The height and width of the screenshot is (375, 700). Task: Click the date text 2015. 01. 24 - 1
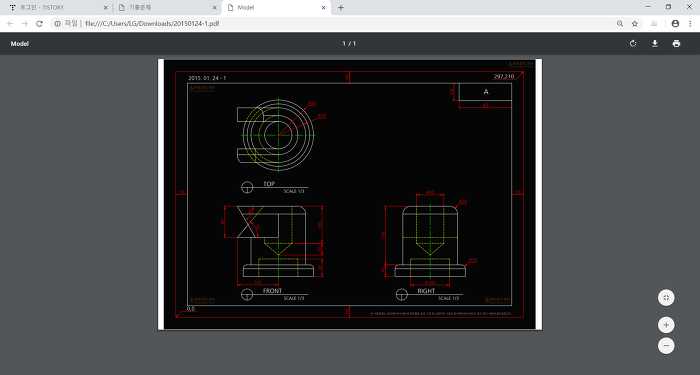[x=207, y=78]
